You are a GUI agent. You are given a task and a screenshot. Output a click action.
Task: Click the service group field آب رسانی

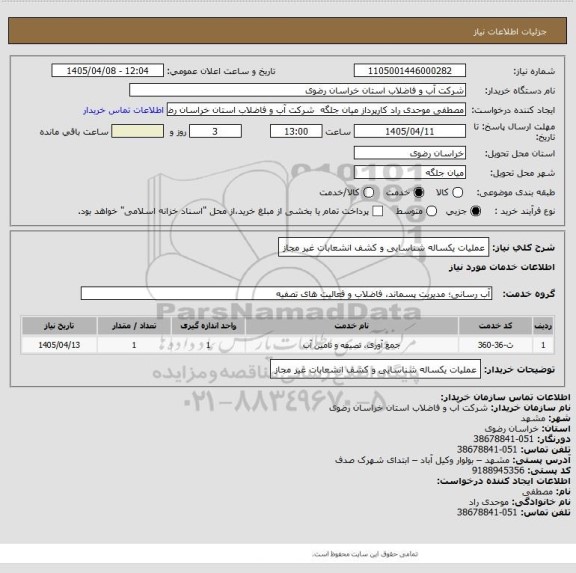(286, 294)
